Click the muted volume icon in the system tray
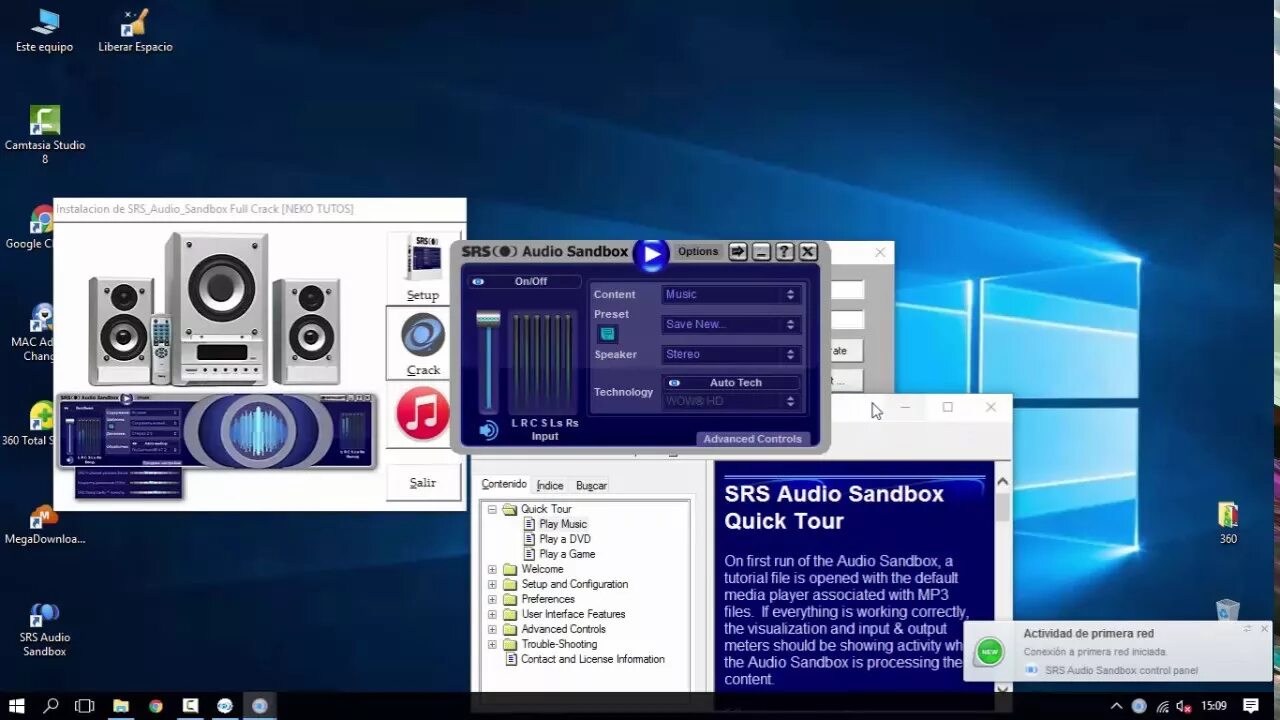 [x=1185, y=706]
